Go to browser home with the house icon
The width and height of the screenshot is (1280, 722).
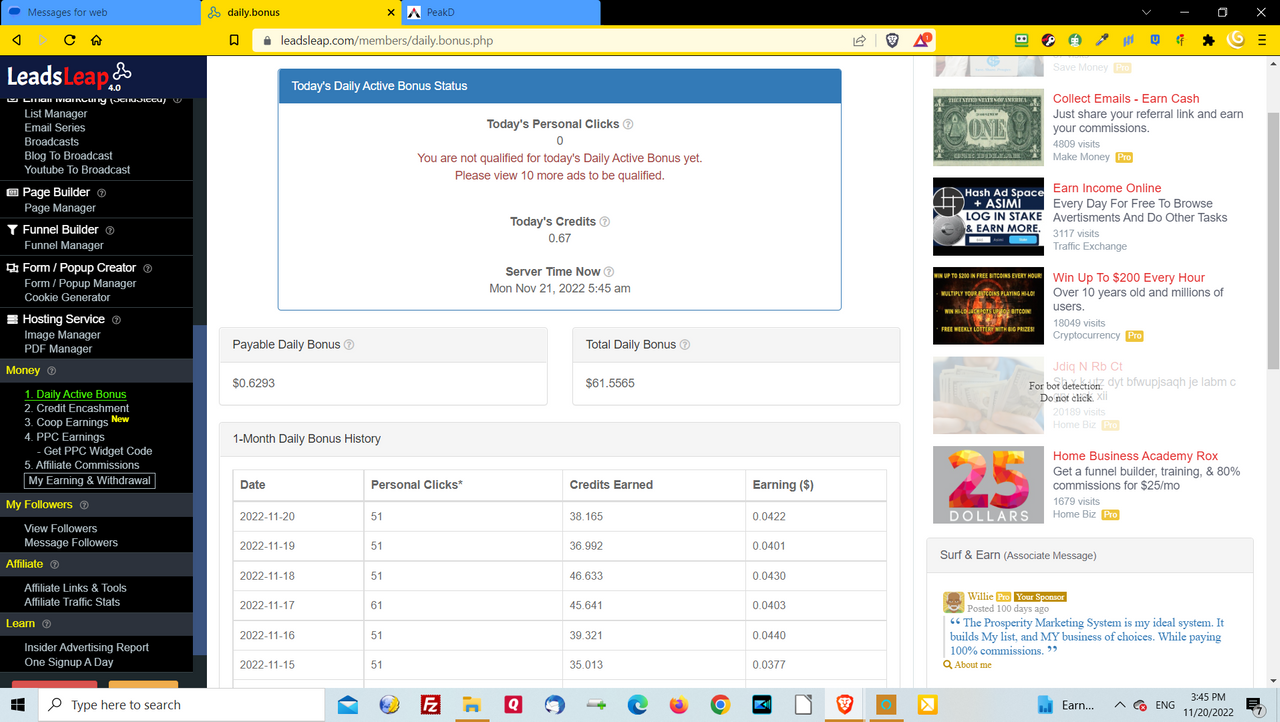(96, 41)
